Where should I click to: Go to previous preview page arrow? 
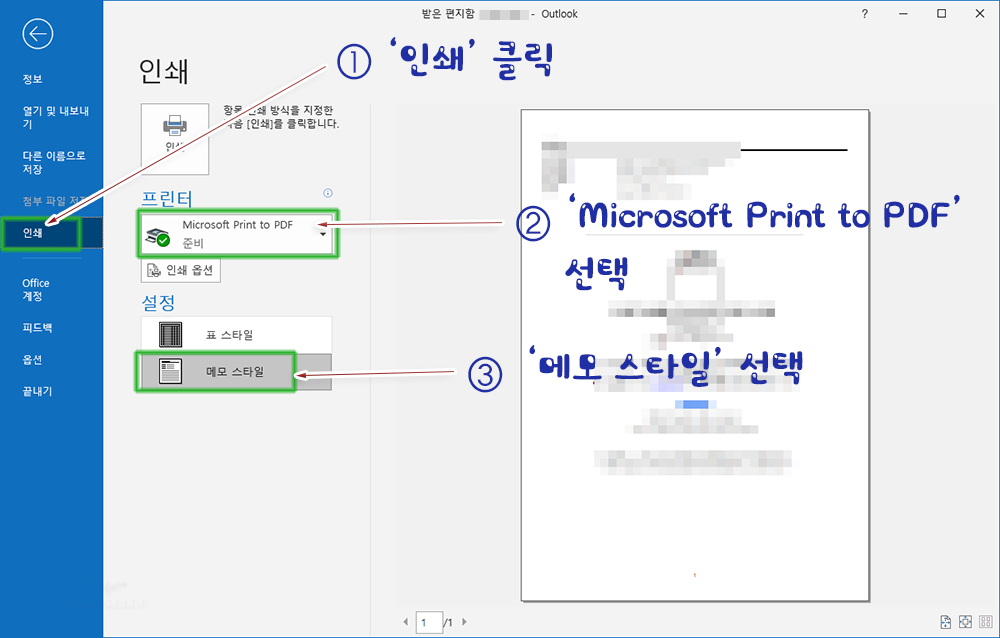pos(406,621)
